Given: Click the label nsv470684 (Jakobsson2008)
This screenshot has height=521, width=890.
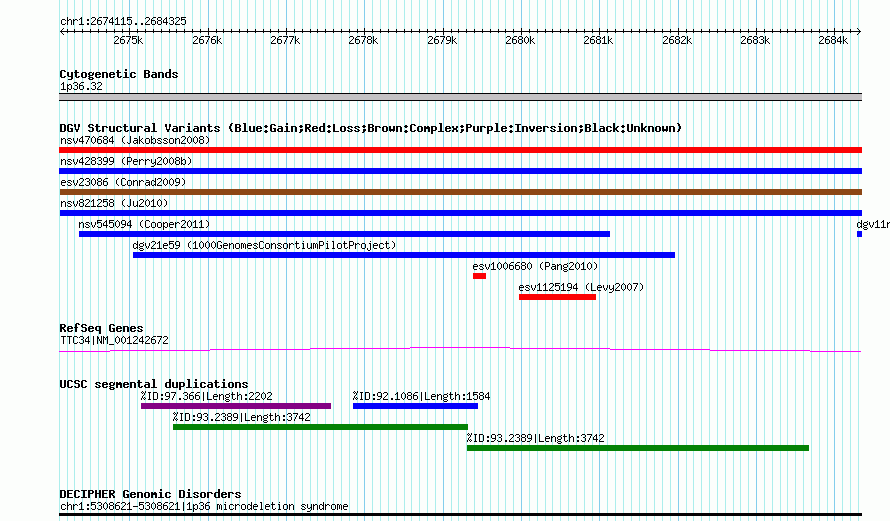Looking at the screenshot, I should 135,140.
